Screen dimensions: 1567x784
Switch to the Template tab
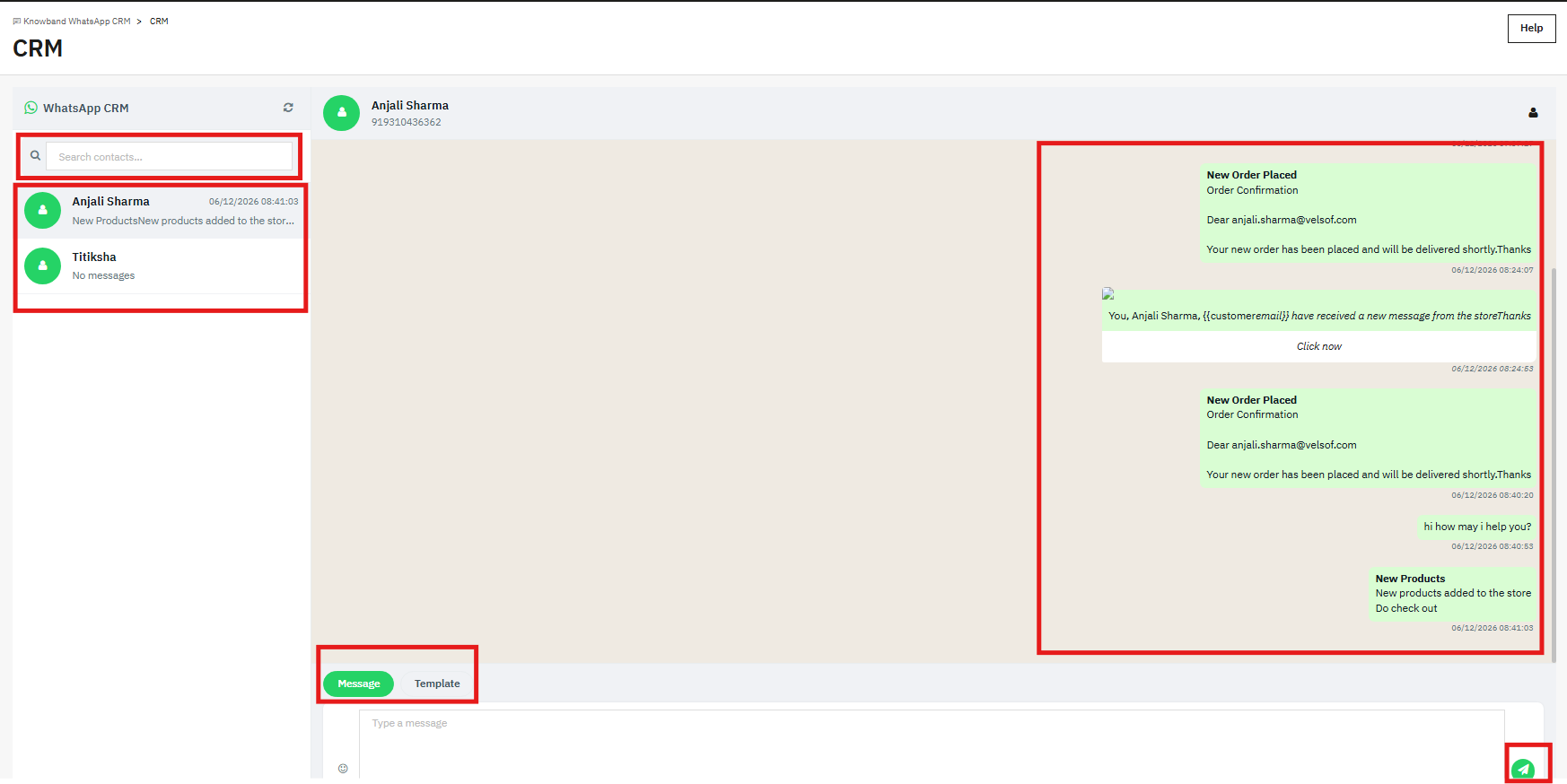pyautogui.click(x=437, y=684)
